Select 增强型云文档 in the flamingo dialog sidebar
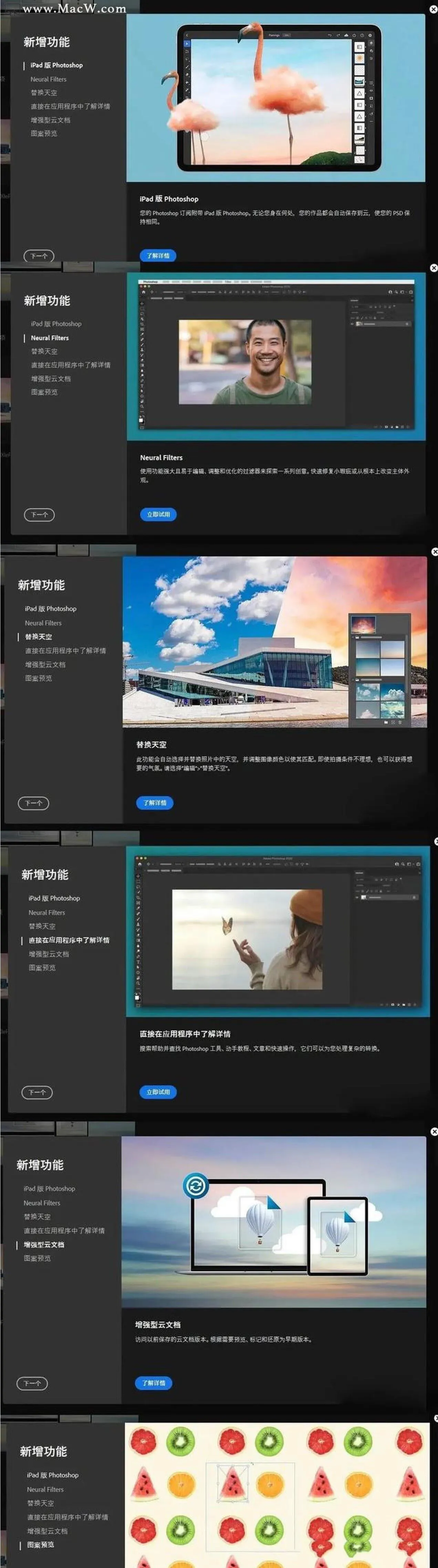438x1568 pixels. pyautogui.click(x=51, y=120)
